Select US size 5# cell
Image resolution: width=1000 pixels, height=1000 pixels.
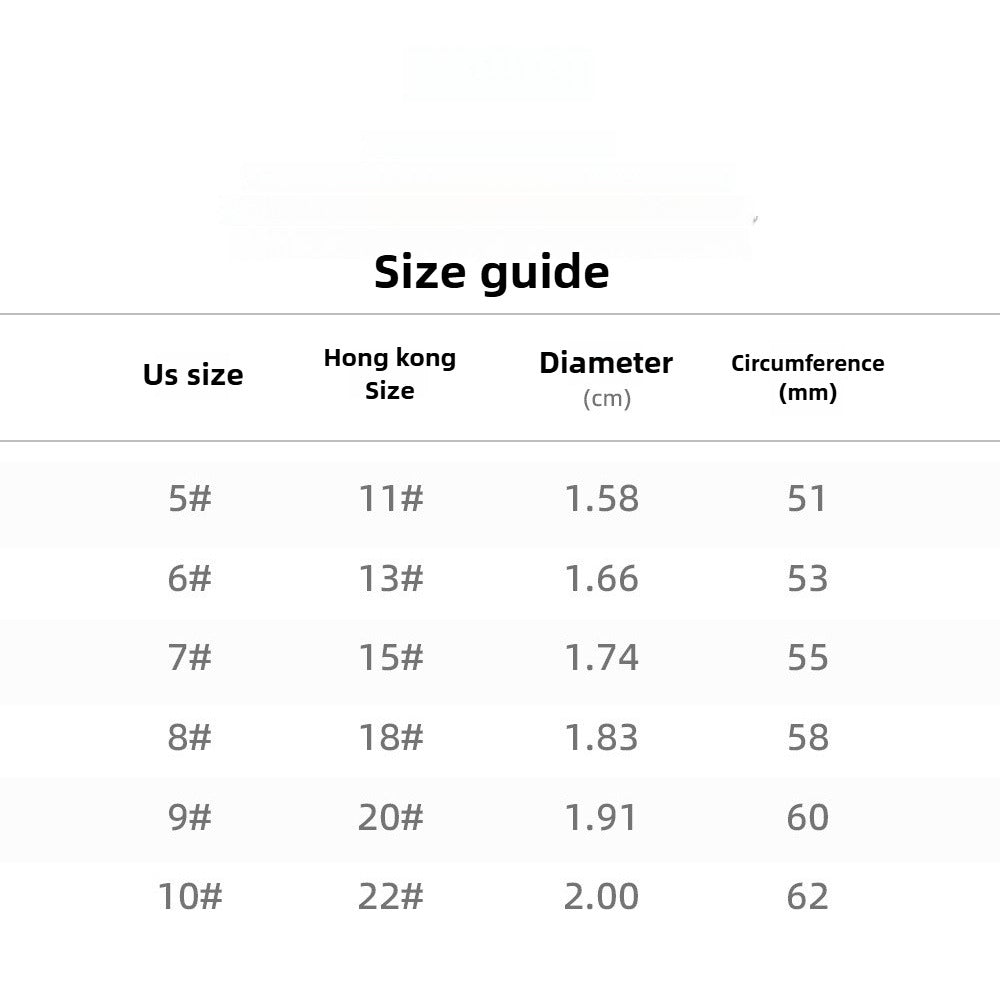pos(190,498)
